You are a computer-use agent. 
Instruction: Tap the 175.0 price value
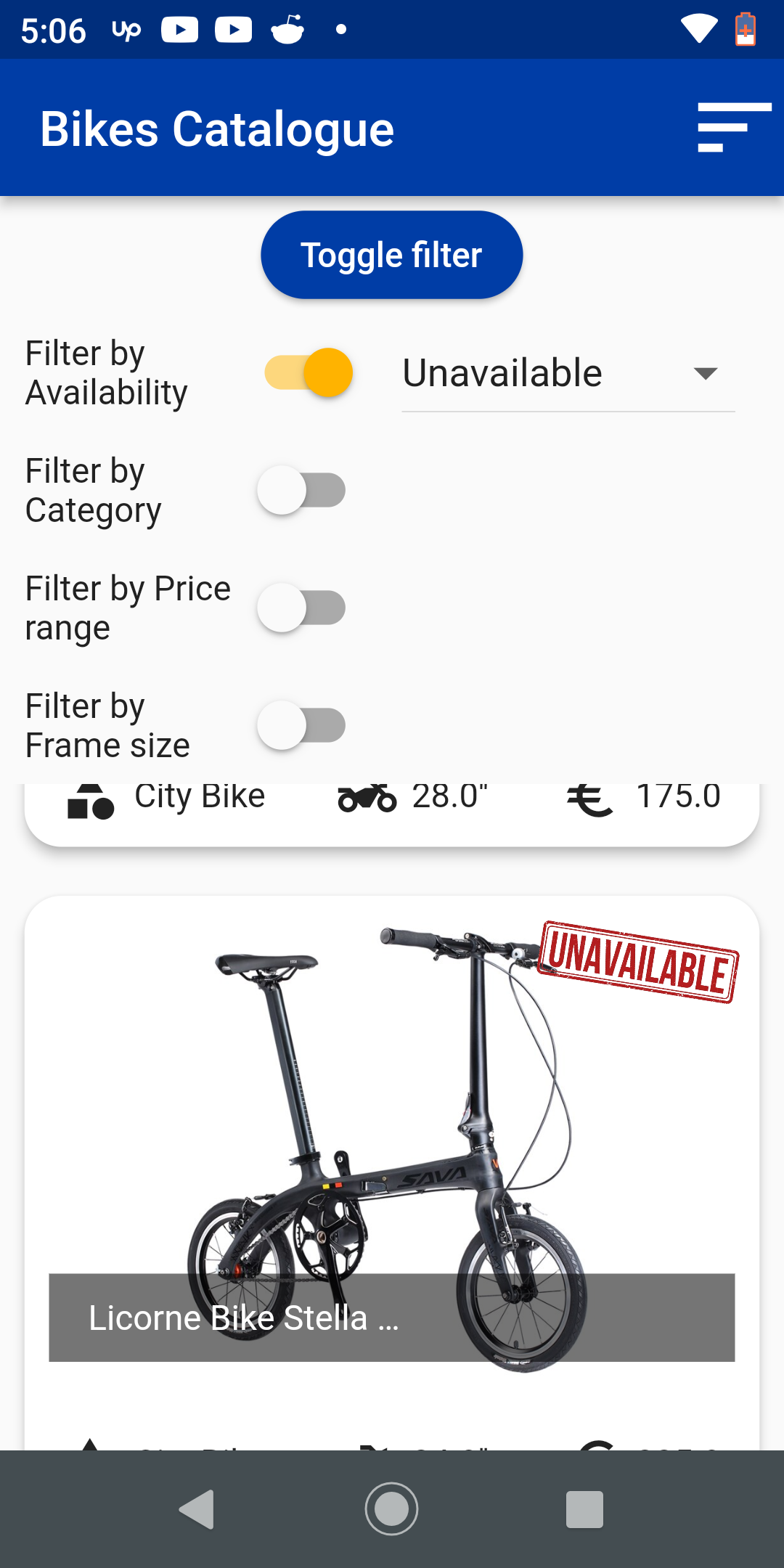678,797
